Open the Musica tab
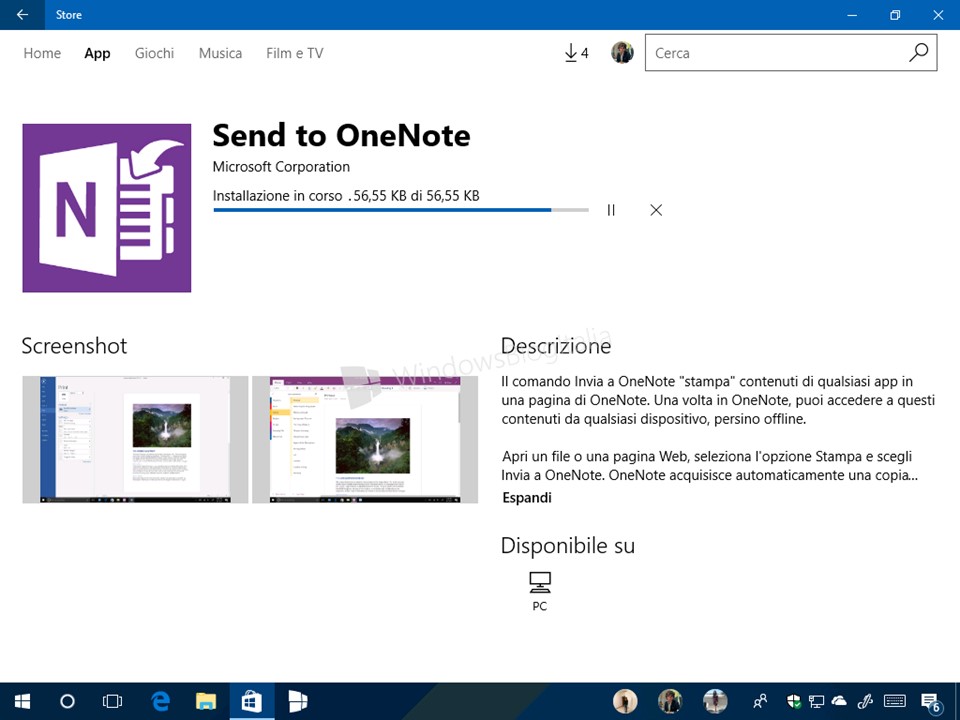The height and width of the screenshot is (720, 960). click(220, 53)
